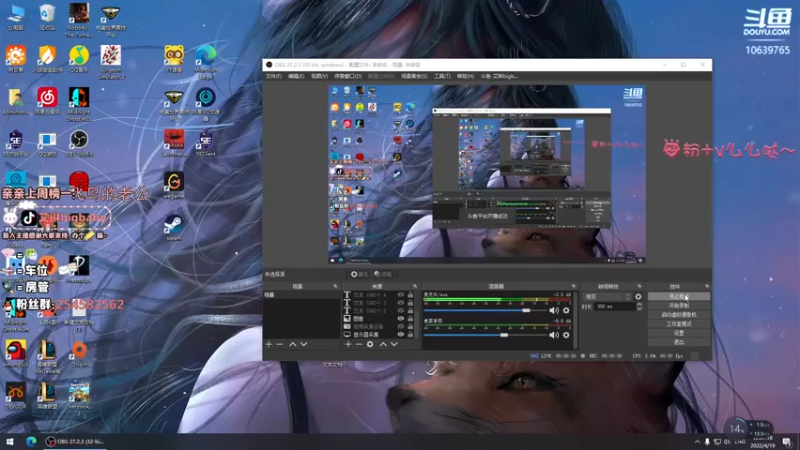The width and height of the screenshot is (800, 450).
Task: Step the 300 ms duration spinner
Action: coord(639,306)
